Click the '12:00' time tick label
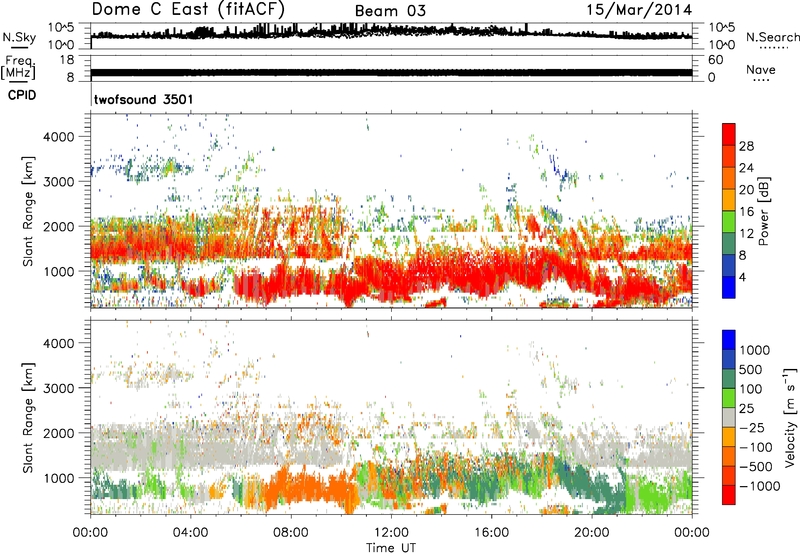This screenshot has height=554, width=800. point(391,533)
